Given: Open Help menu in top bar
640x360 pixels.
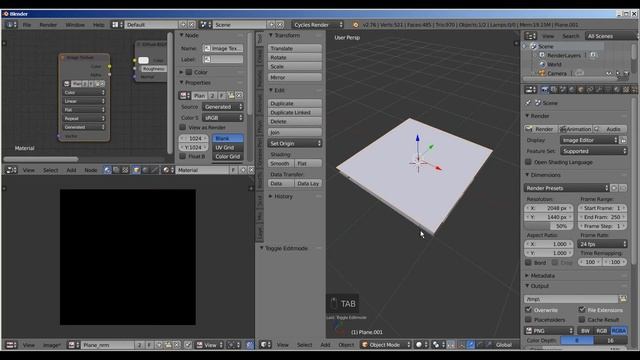Looking at the screenshot, I should point(98,24).
